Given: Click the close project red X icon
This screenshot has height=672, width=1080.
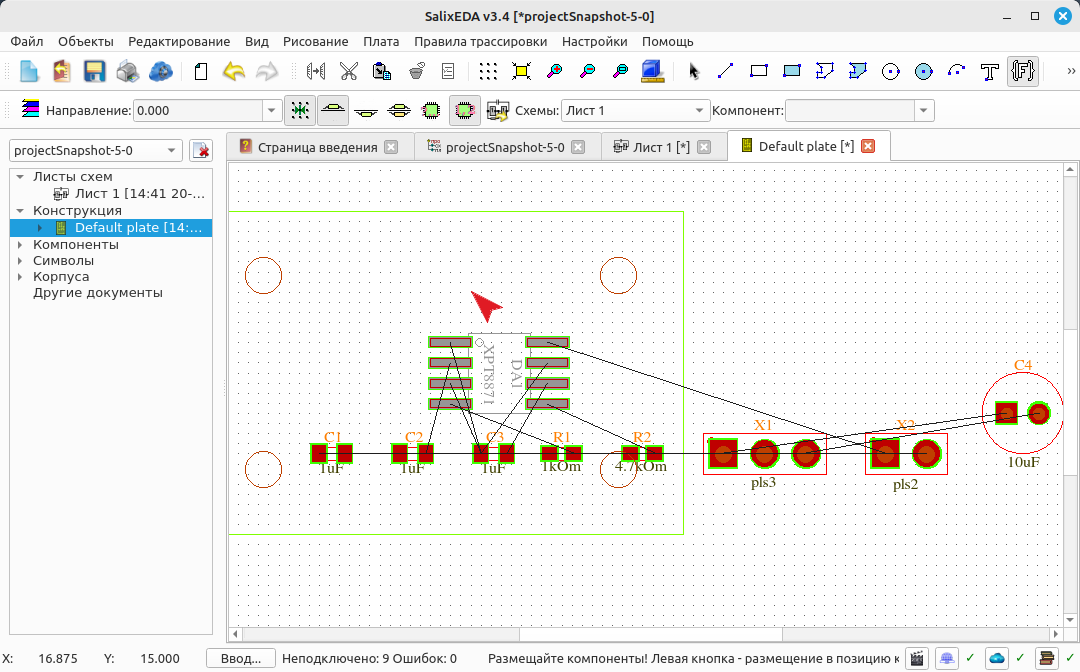Looking at the screenshot, I should tap(200, 150).
